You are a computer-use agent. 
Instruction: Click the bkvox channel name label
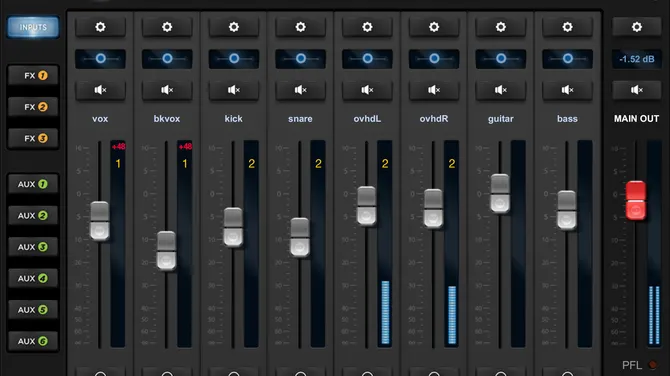tap(167, 119)
